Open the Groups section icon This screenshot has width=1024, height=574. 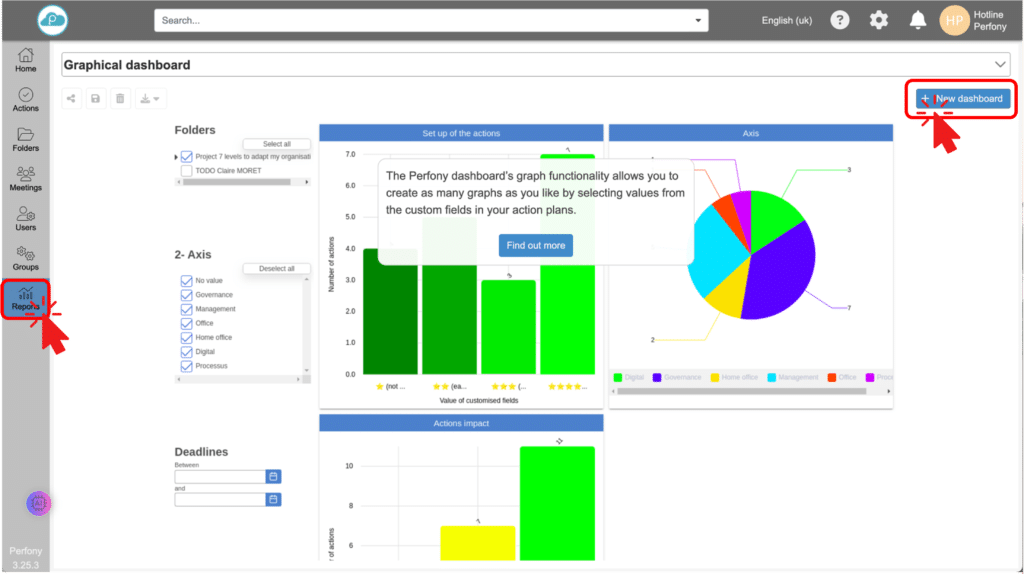(x=25, y=259)
